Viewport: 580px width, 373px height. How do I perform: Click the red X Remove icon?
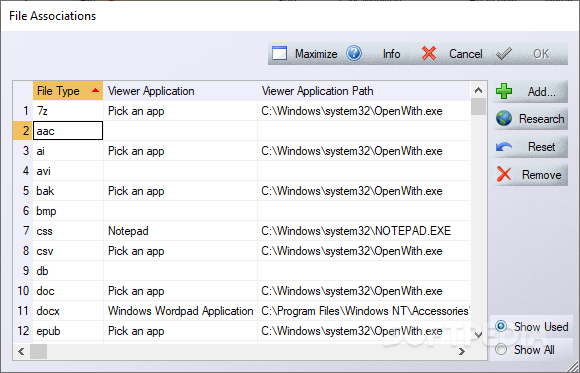click(x=504, y=174)
